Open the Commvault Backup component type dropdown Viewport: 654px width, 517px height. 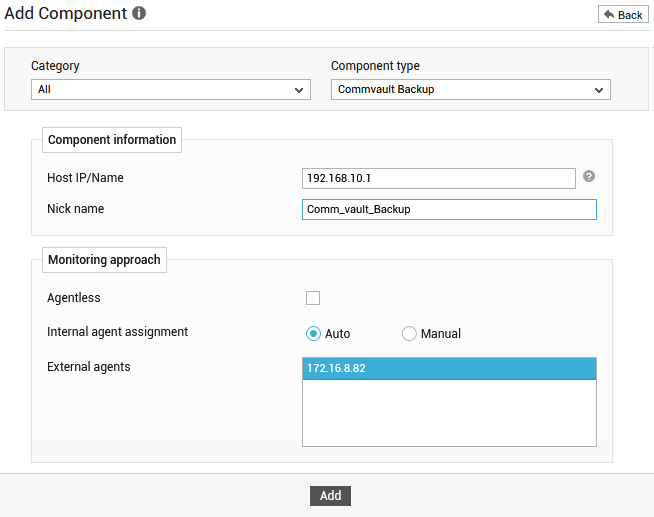pyautogui.click(x=470, y=90)
